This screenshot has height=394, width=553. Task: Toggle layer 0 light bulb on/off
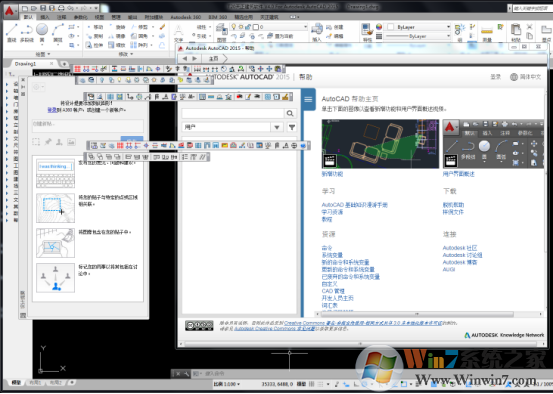(233, 27)
